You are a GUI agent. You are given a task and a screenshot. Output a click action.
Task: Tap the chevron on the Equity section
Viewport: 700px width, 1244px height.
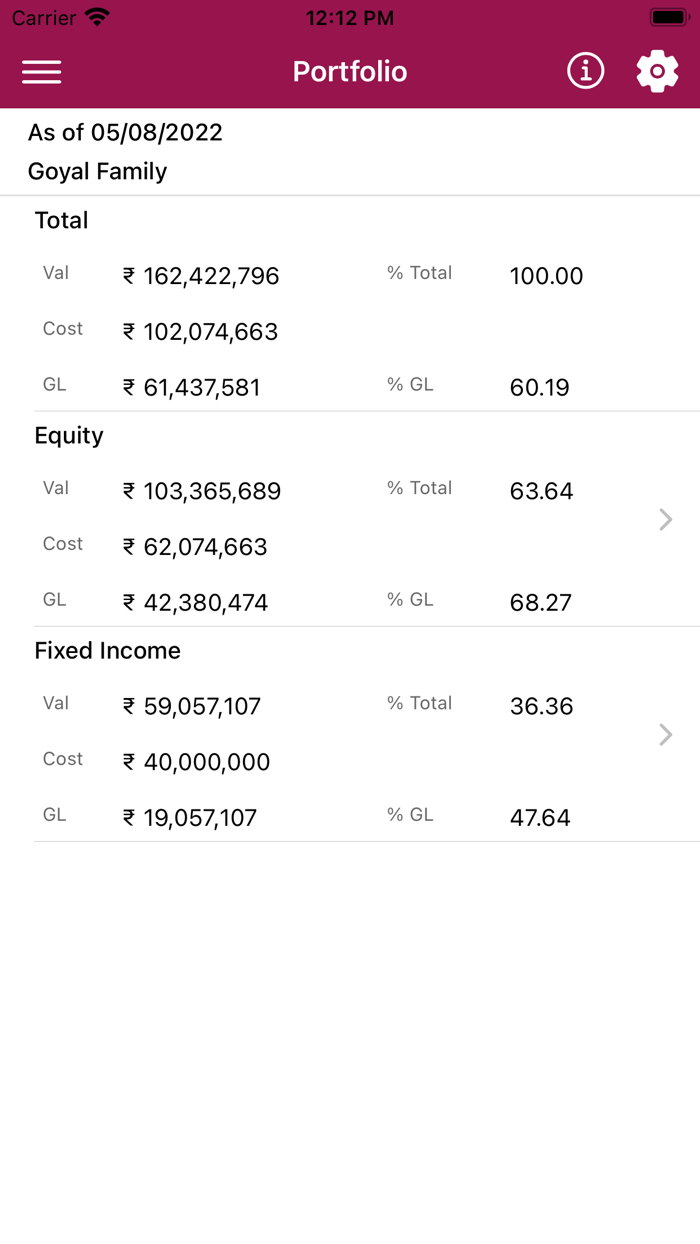coord(665,519)
